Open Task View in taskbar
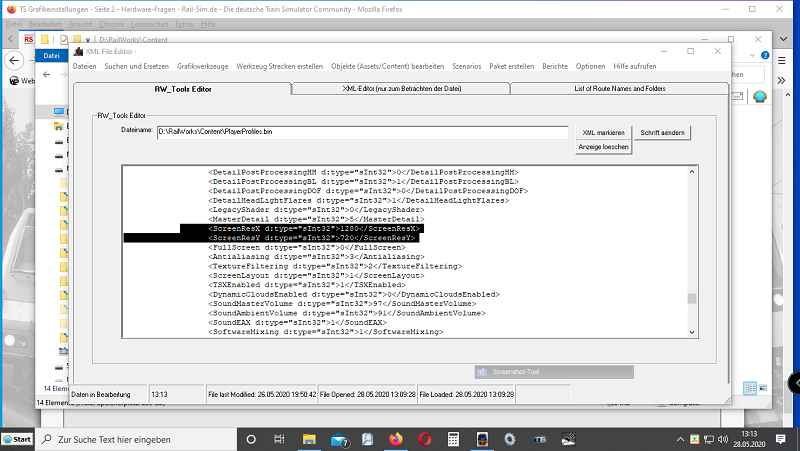 279,439
